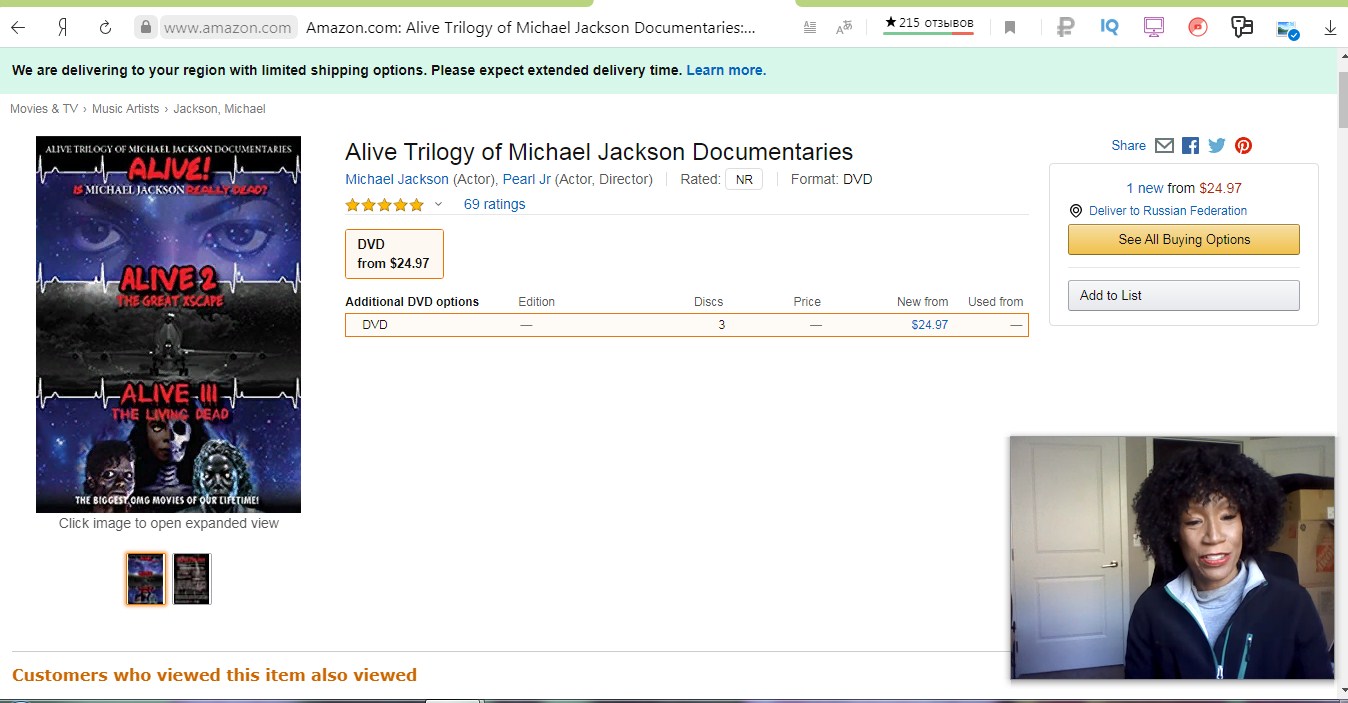This screenshot has height=703, width=1348.
Task: Click the Add to List button
Action: click(1183, 295)
